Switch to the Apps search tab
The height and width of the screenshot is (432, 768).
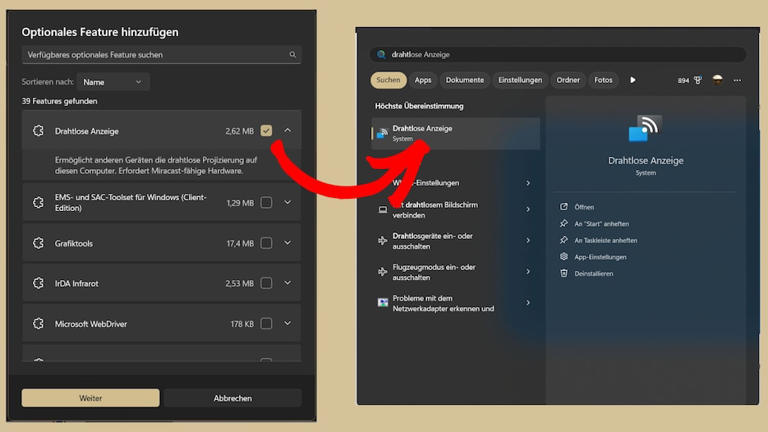click(x=423, y=80)
